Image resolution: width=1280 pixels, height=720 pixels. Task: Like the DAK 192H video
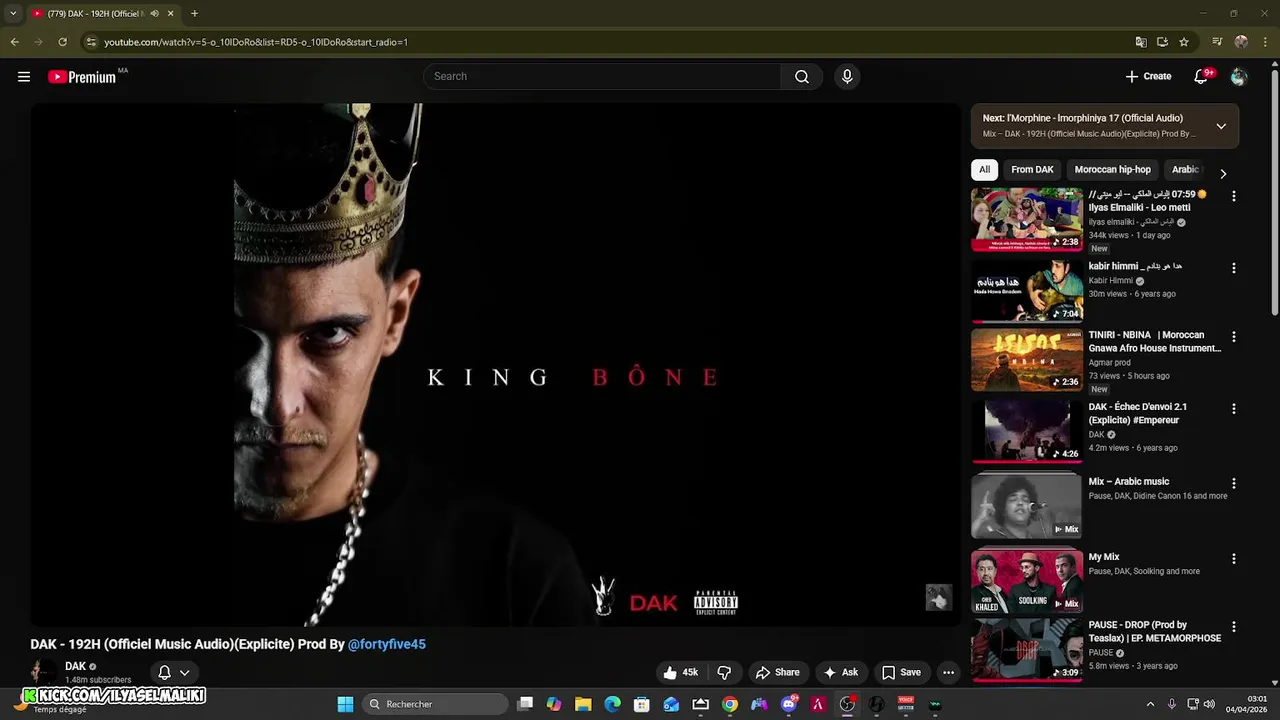(680, 673)
